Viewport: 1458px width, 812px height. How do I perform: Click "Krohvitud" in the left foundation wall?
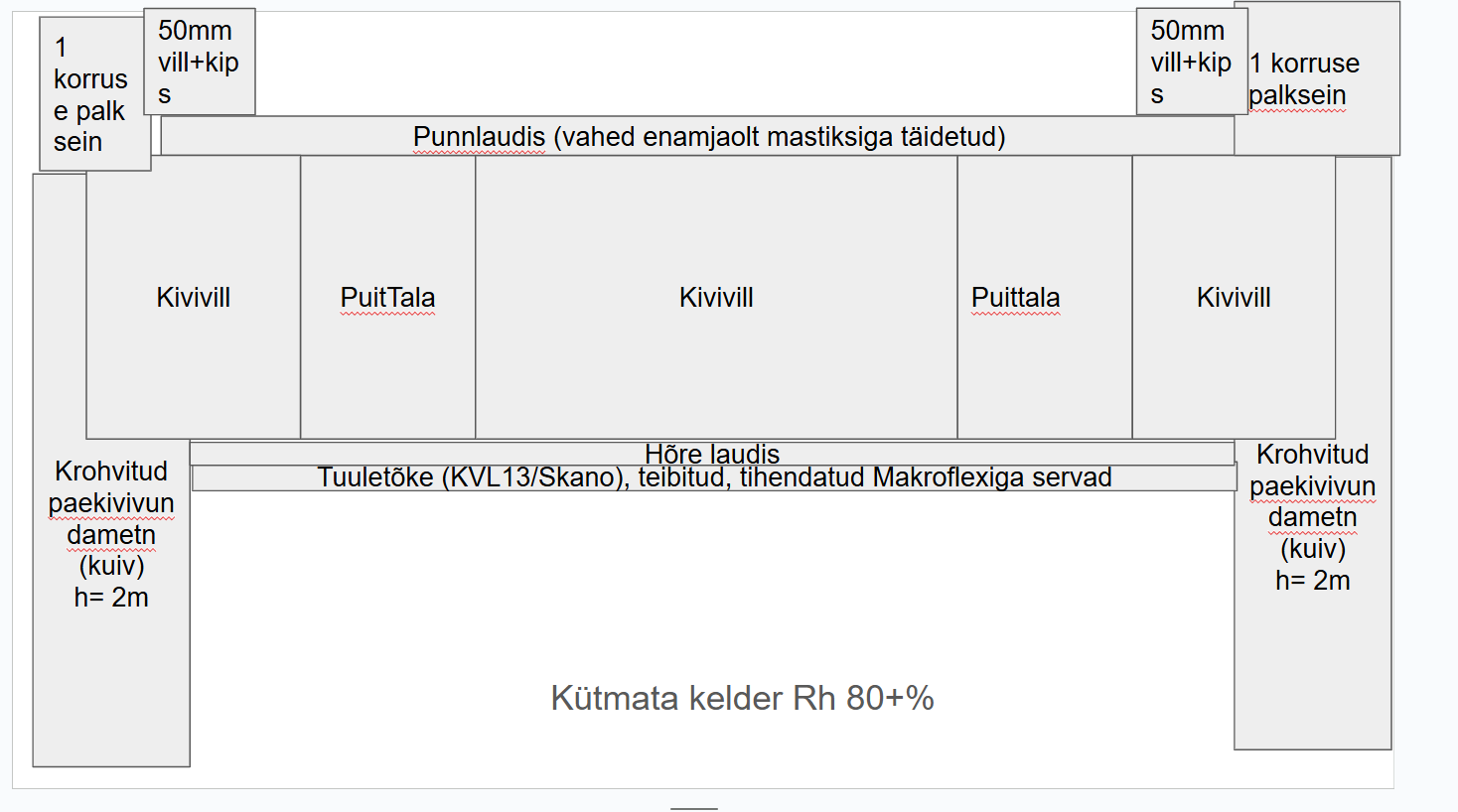click(x=111, y=471)
